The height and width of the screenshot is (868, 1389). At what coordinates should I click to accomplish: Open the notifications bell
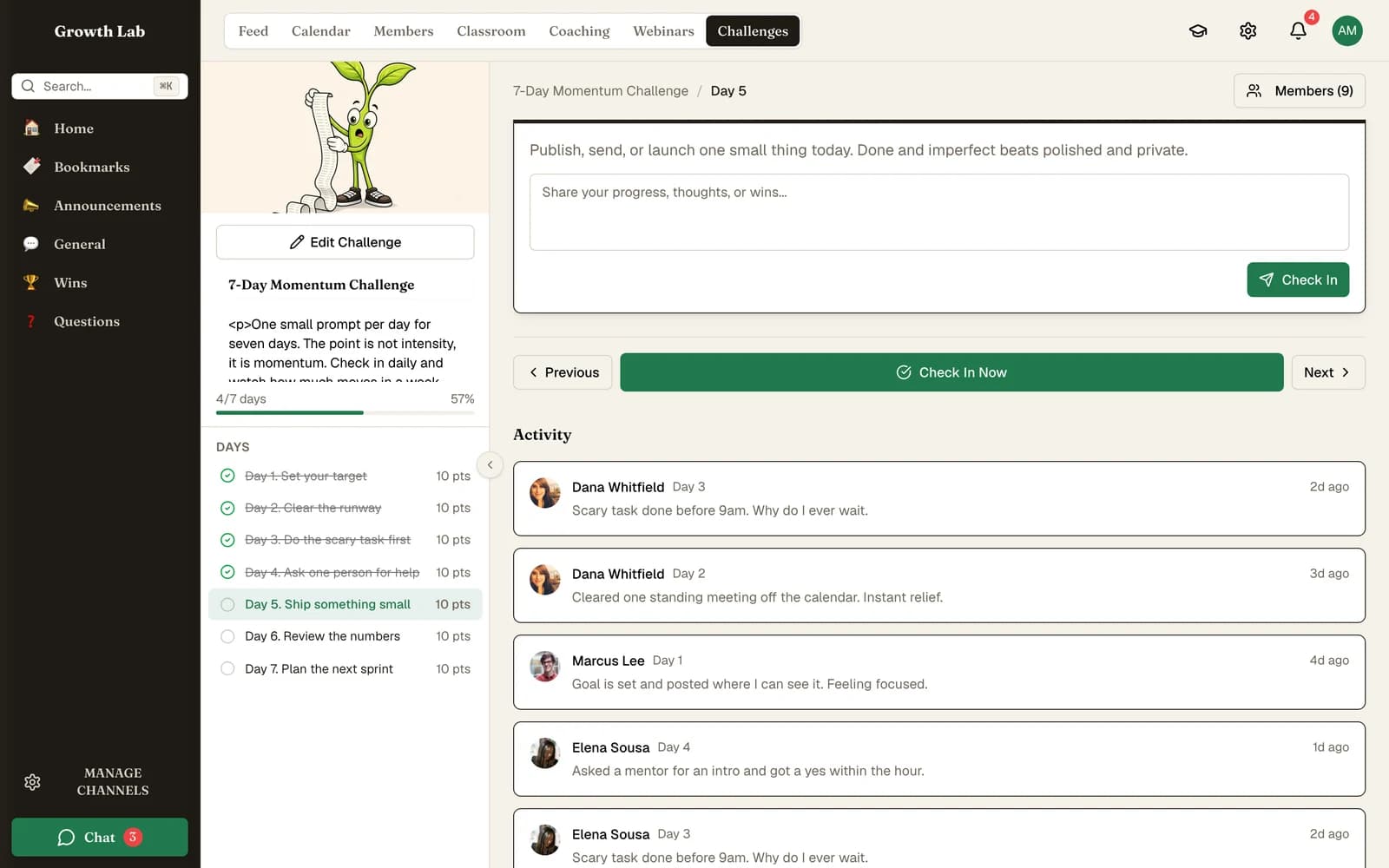1298,31
